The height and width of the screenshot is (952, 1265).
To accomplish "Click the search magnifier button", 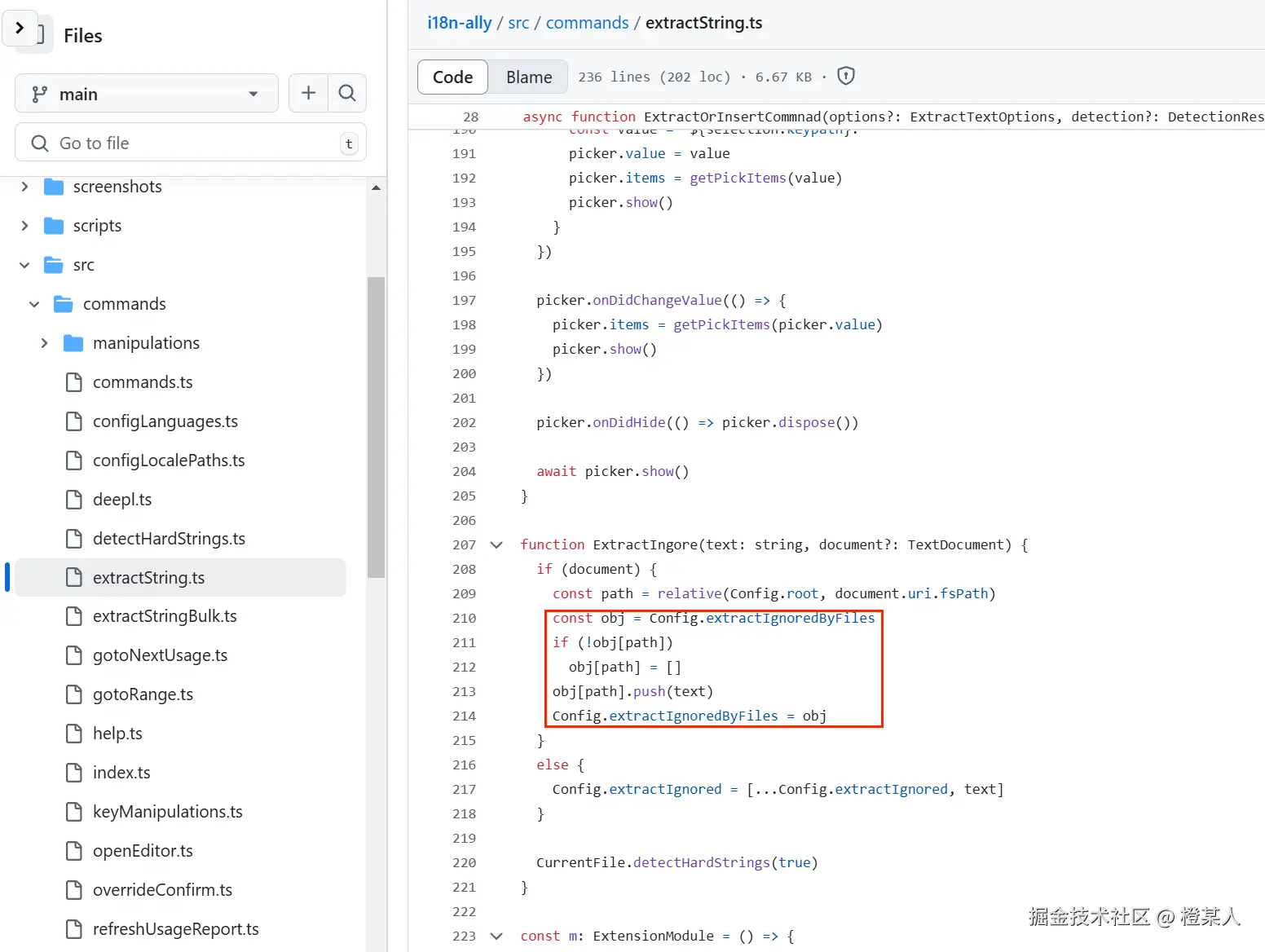I will pos(347,93).
